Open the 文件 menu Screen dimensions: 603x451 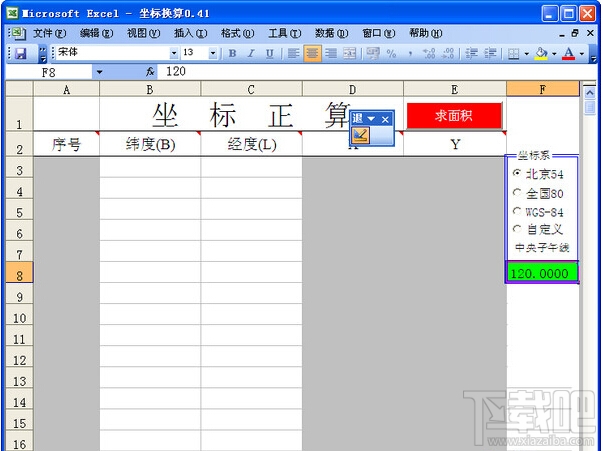pyautogui.click(x=49, y=33)
